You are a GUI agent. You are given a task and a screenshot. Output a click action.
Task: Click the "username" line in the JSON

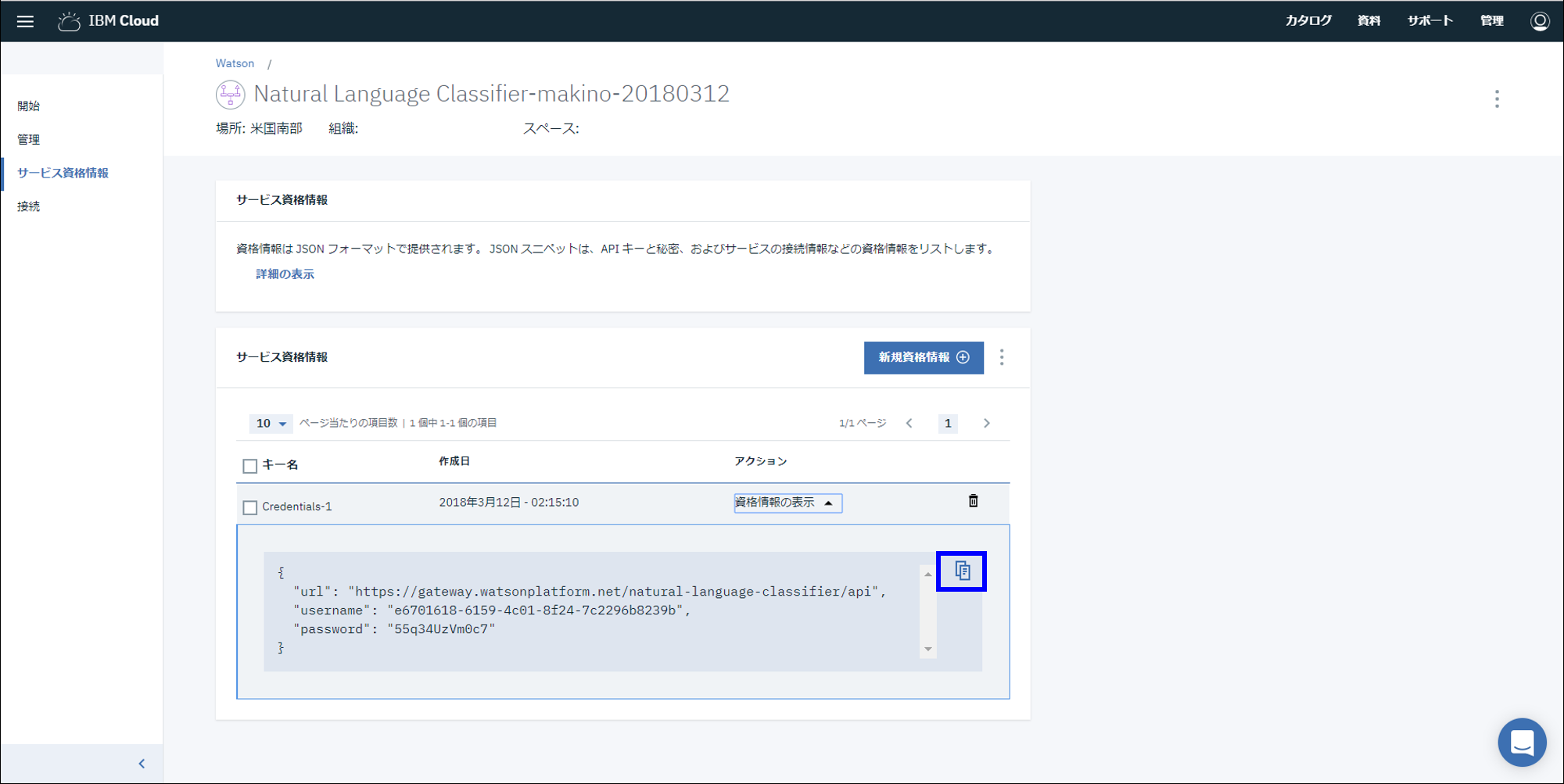(492, 610)
